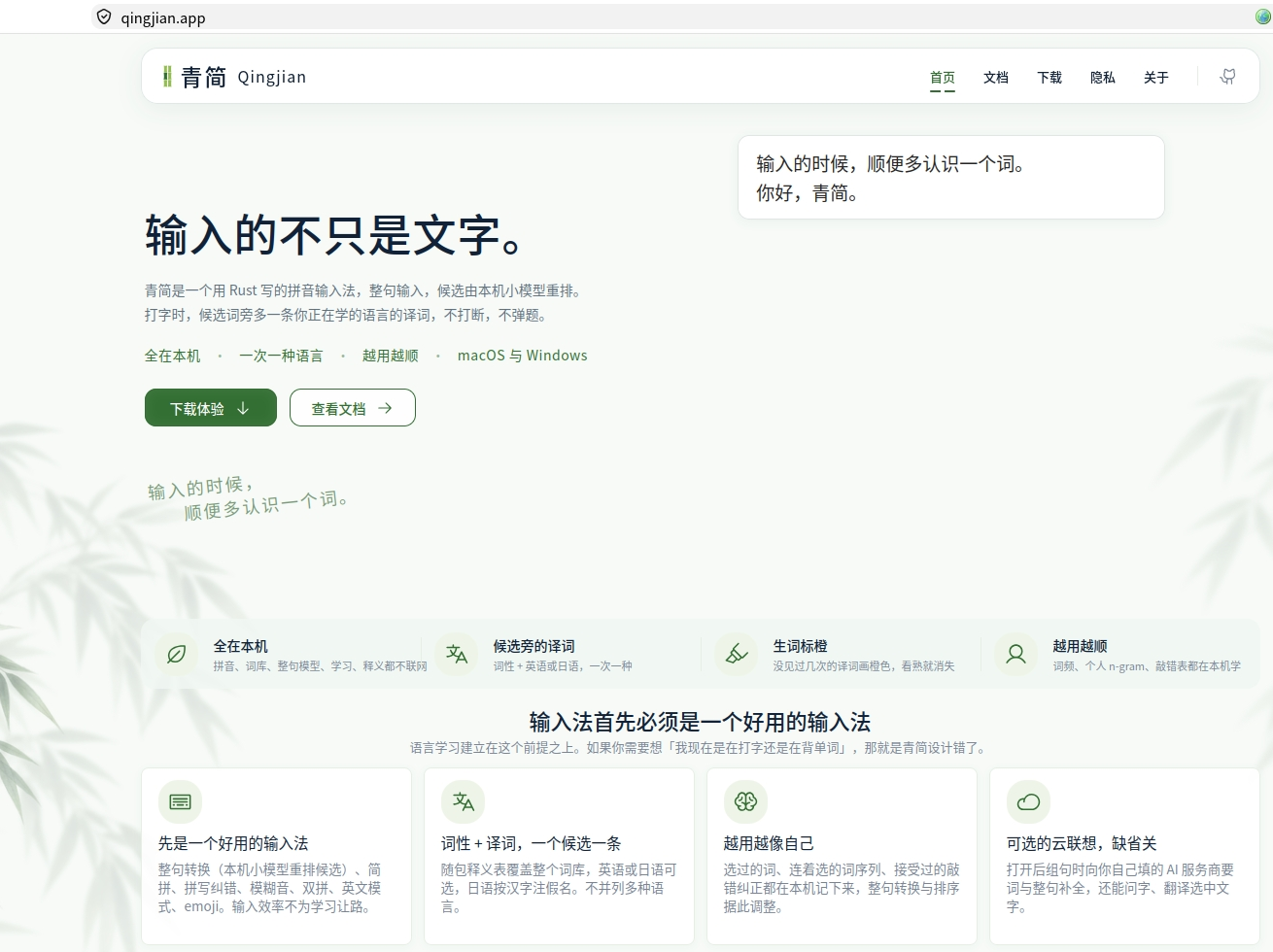Click the demo text box with 你好，青简。
This screenshot has height=952, width=1273.
click(x=951, y=178)
